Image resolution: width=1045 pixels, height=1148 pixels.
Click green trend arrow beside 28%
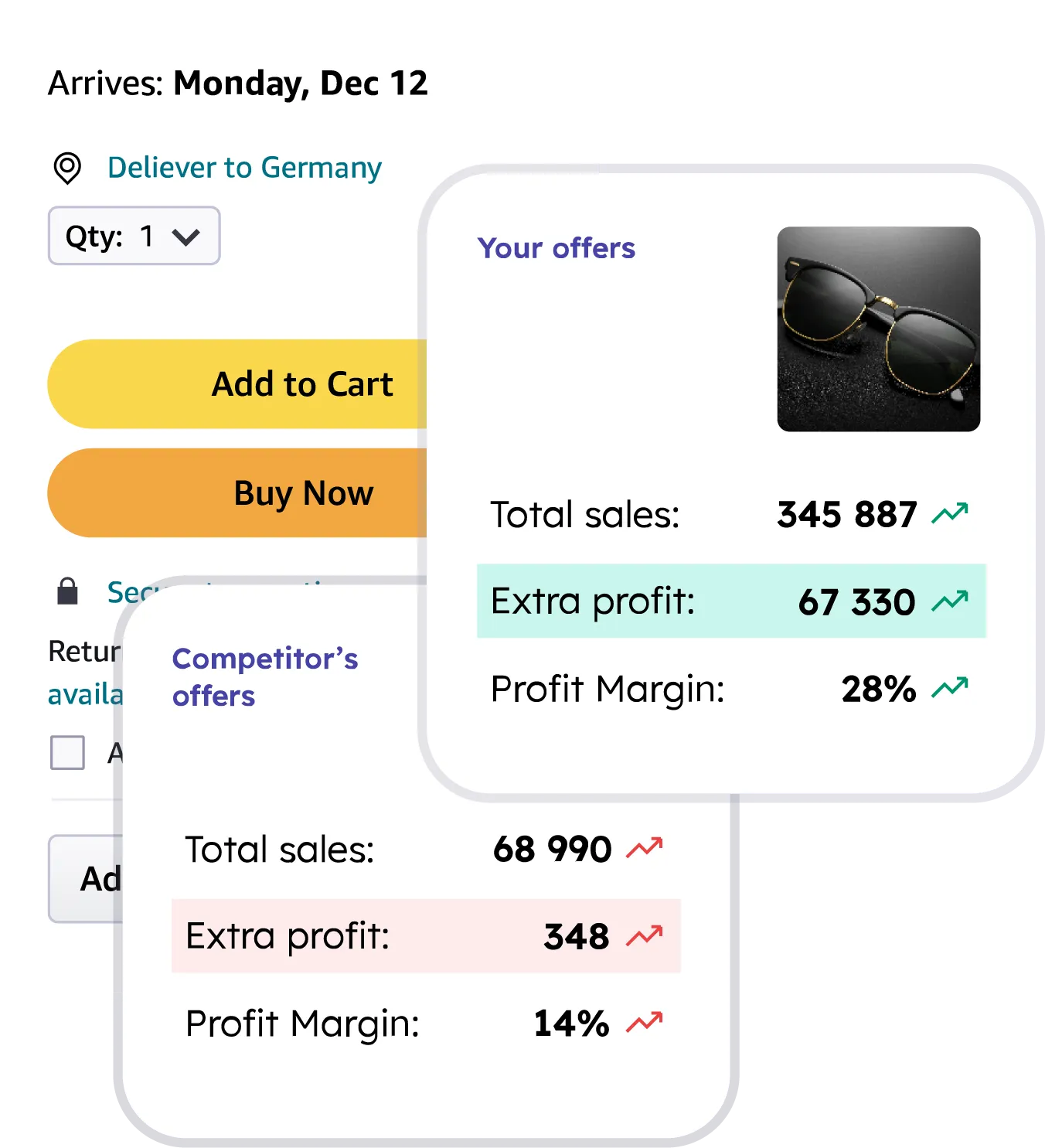(950, 687)
